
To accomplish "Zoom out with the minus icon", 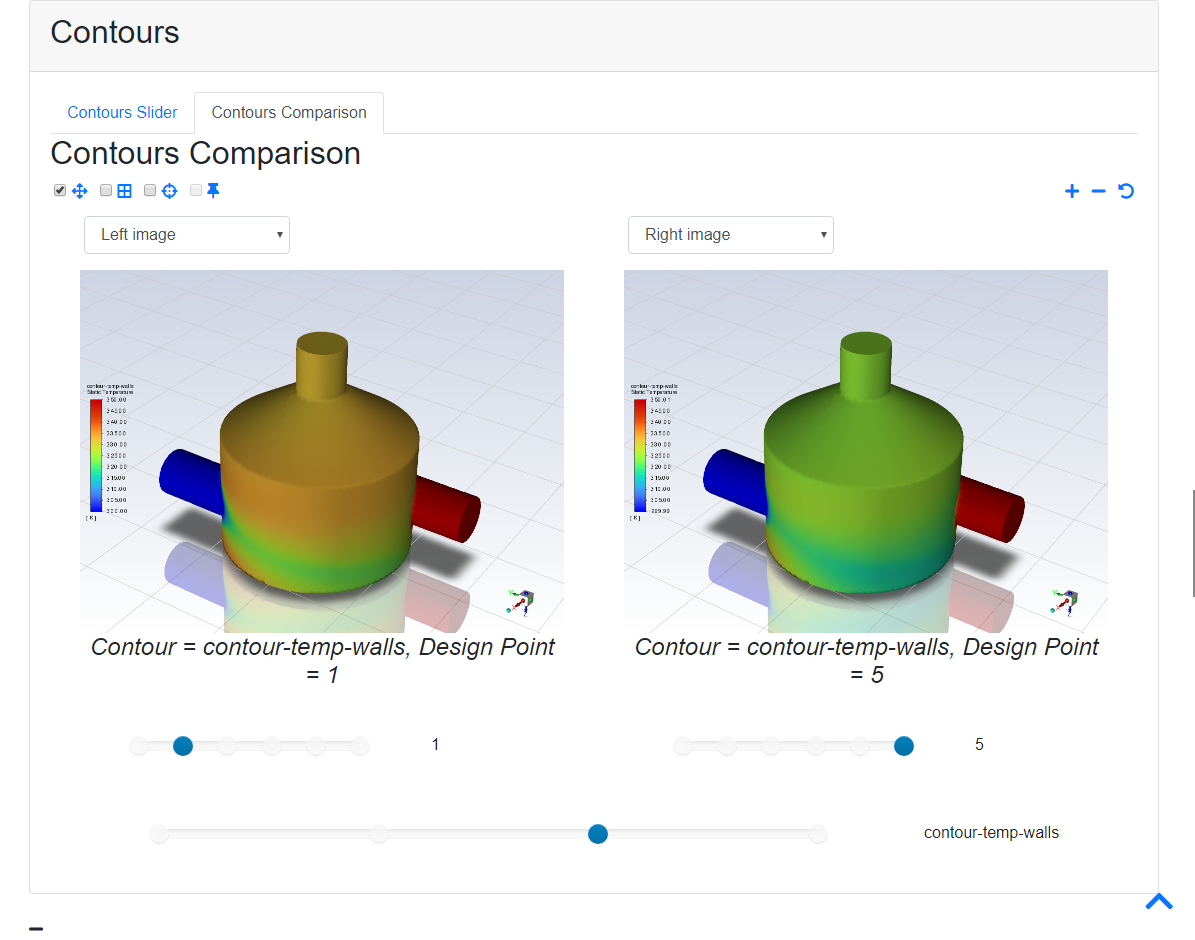I will tap(1098, 191).
